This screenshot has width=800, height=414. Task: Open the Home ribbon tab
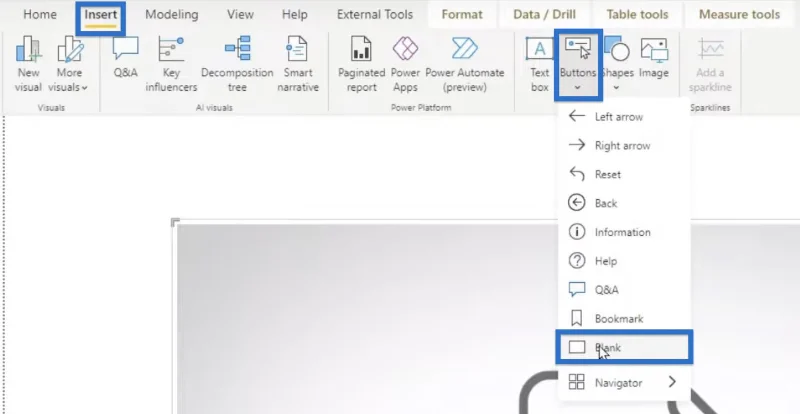click(40, 15)
